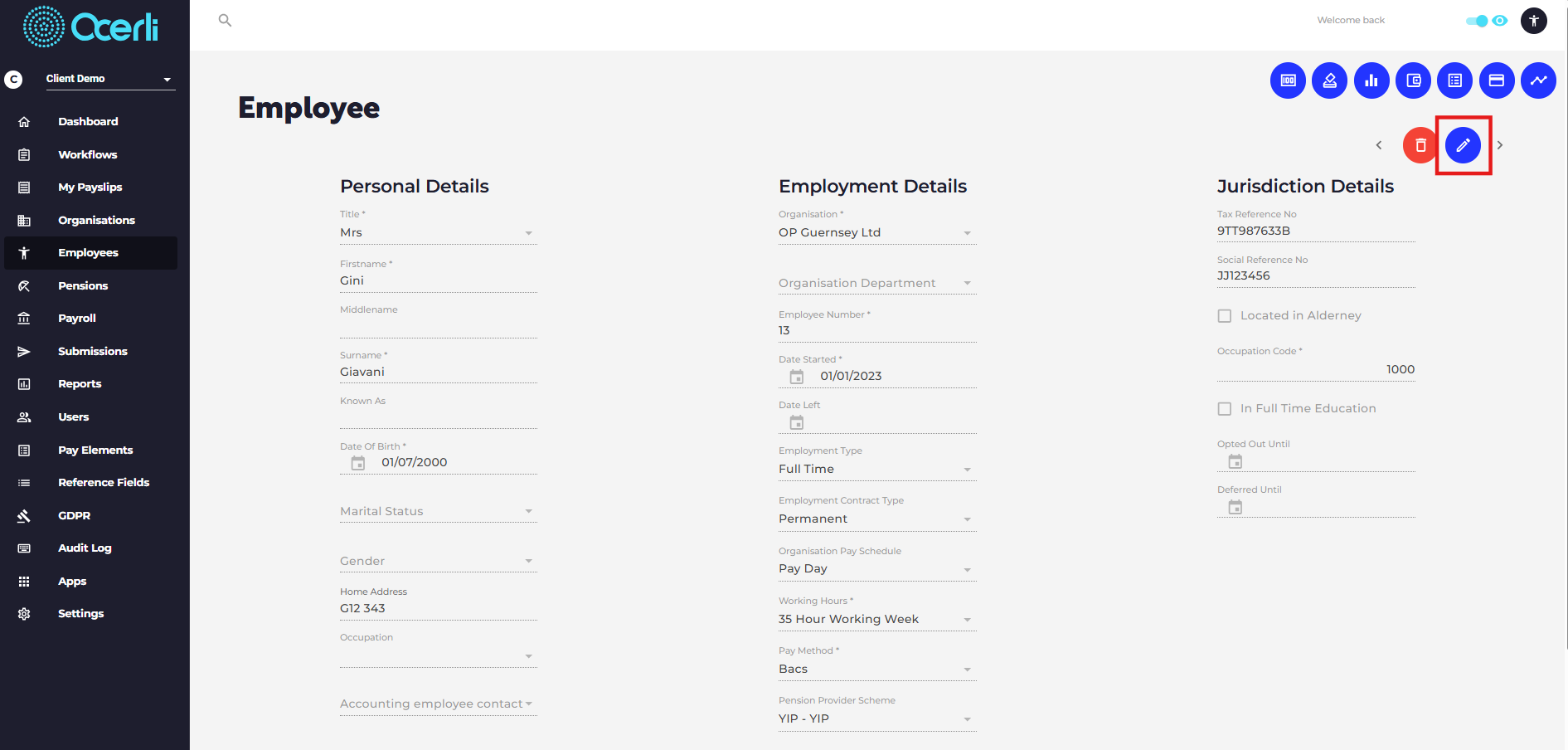This screenshot has width=1568, height=750.
Task: Open the bar chart round button
Action: pyautogui.click(x=1371, y=80)
